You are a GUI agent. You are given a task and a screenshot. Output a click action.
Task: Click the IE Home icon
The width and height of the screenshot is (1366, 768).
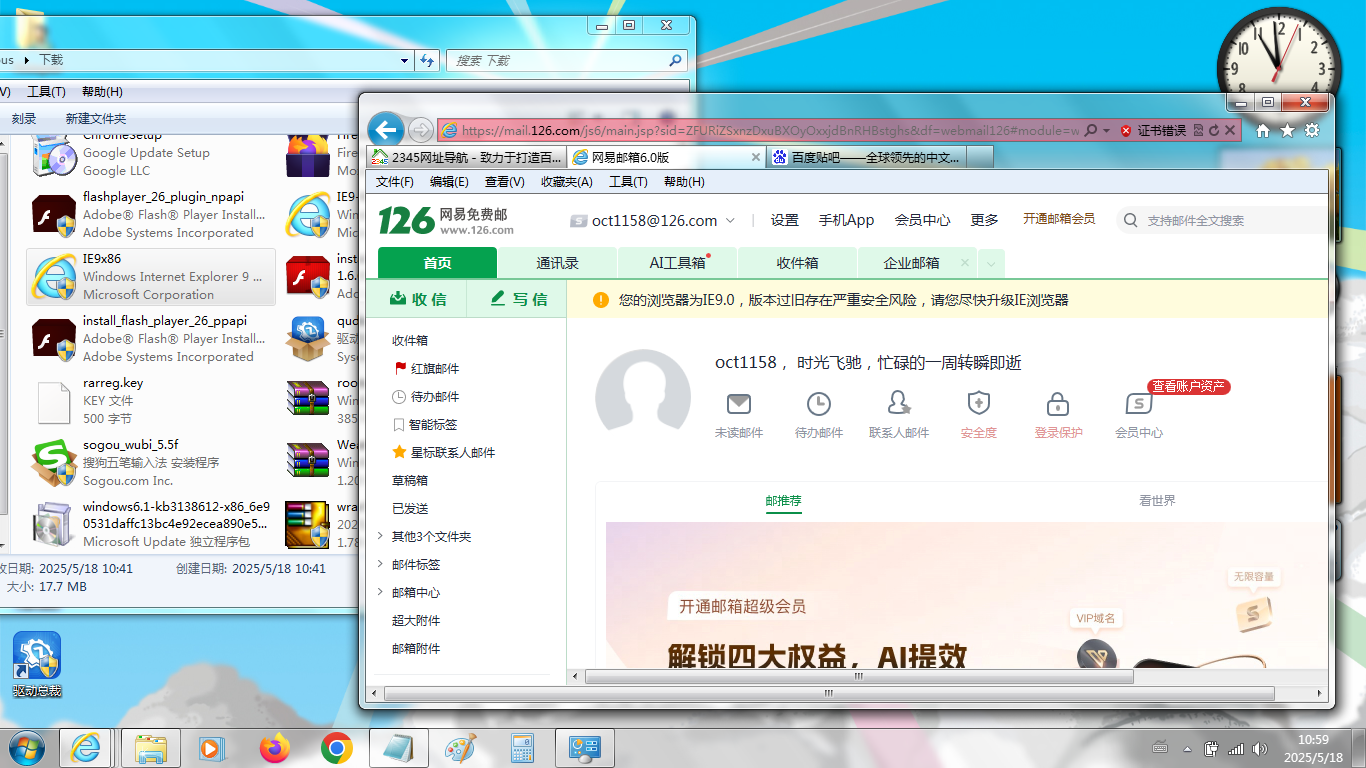[x=1263, y=130]
